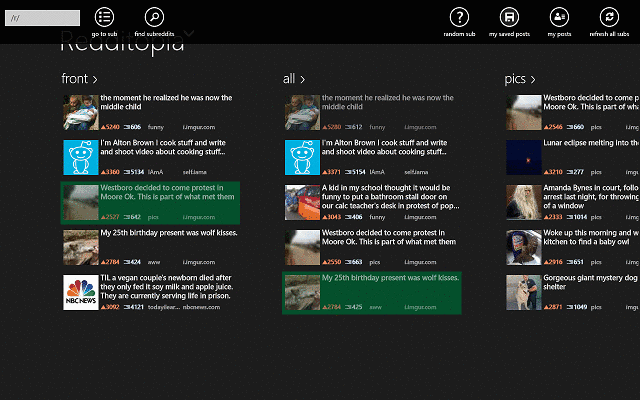Click nbcnews.com domain on TIL post

pyautogui.click(x=201, y=307)
